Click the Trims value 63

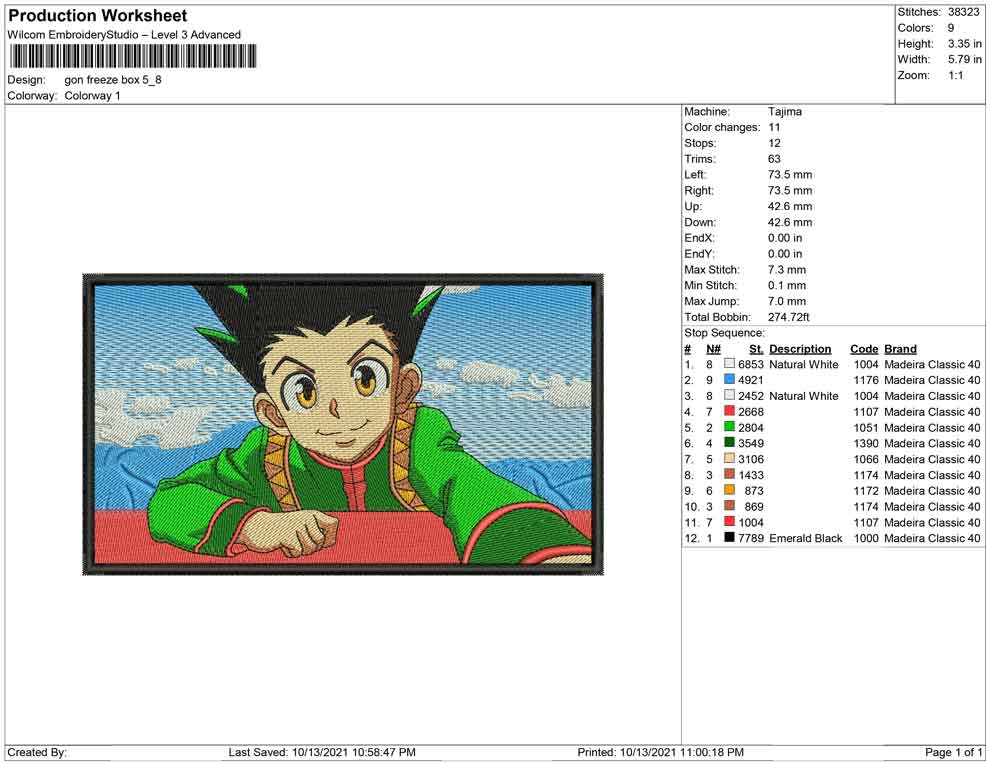click(774, 158)
